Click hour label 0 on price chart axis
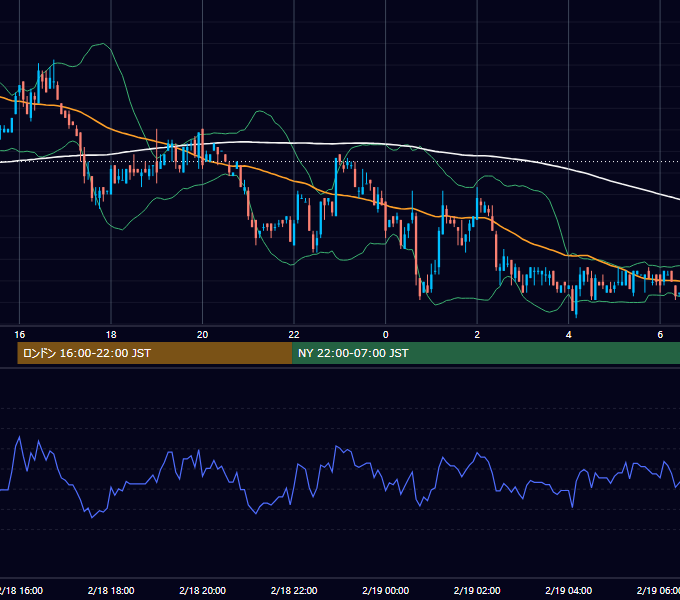 386,335
